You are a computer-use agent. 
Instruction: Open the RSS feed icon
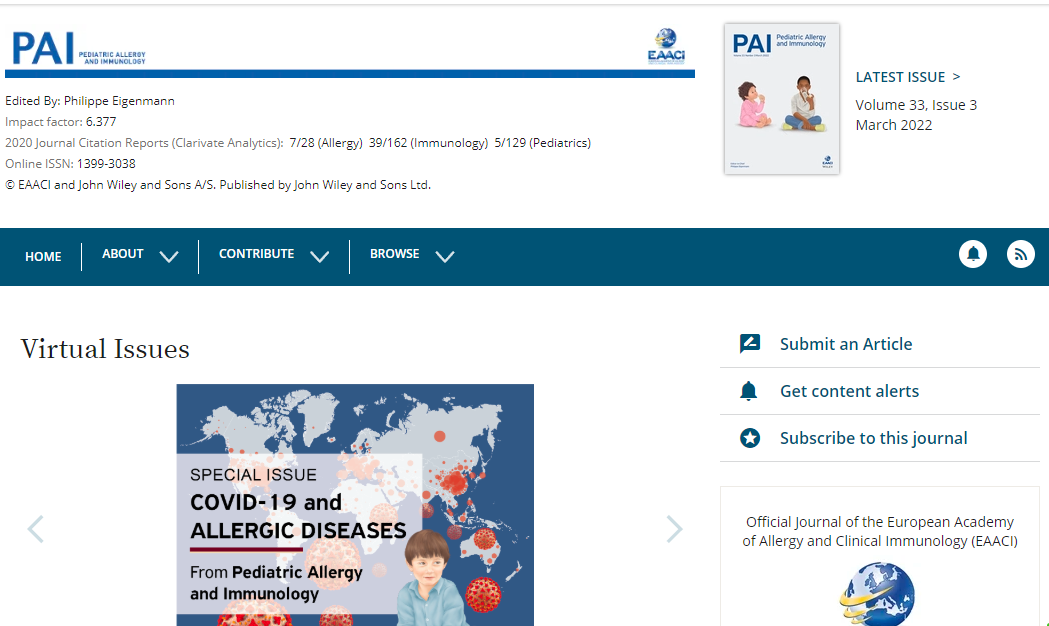pyautogui.click(x=1020, y=255)
